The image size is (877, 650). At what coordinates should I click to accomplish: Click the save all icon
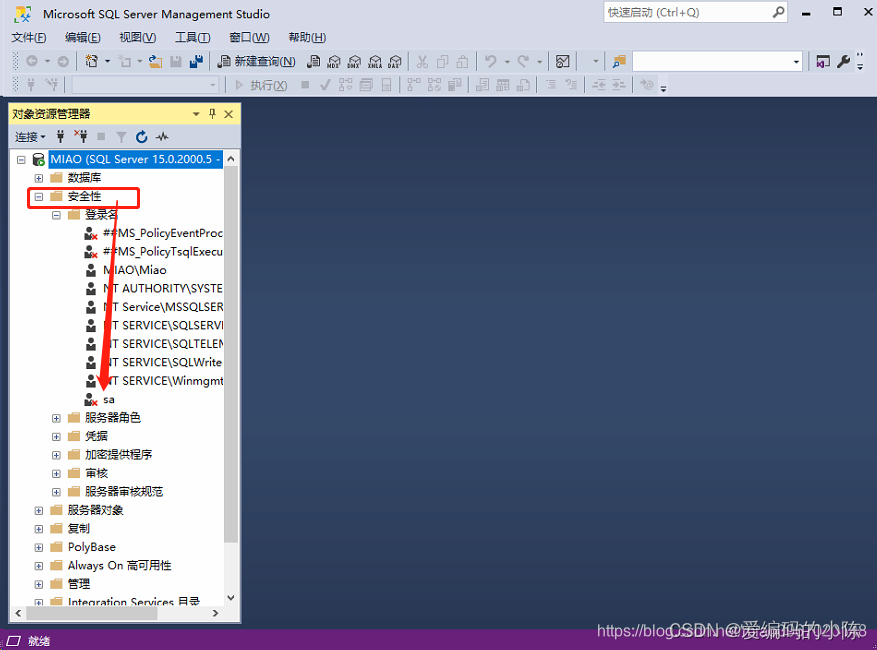pyautogui.click(x=196, y=62)
